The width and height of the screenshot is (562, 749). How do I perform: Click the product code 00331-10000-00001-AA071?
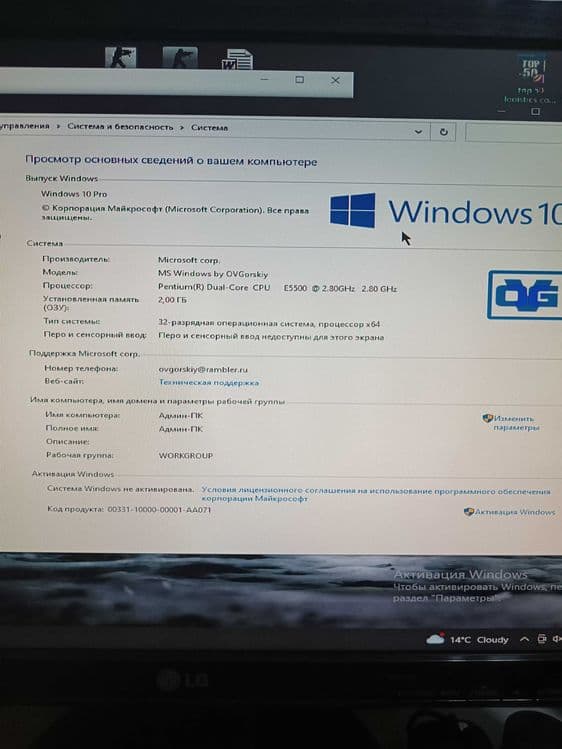coord(159,509)
